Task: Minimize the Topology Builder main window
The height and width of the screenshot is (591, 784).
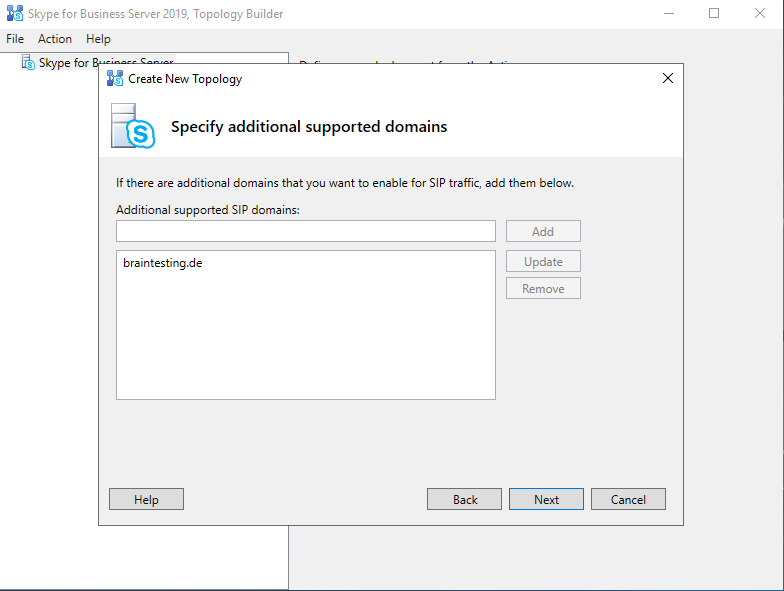Action: point(667,14)
